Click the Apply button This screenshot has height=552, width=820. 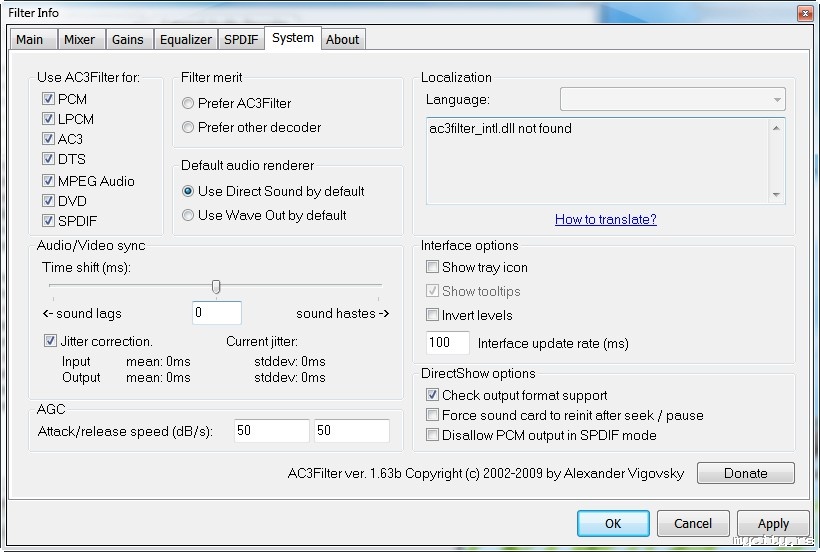pos(773,523)
